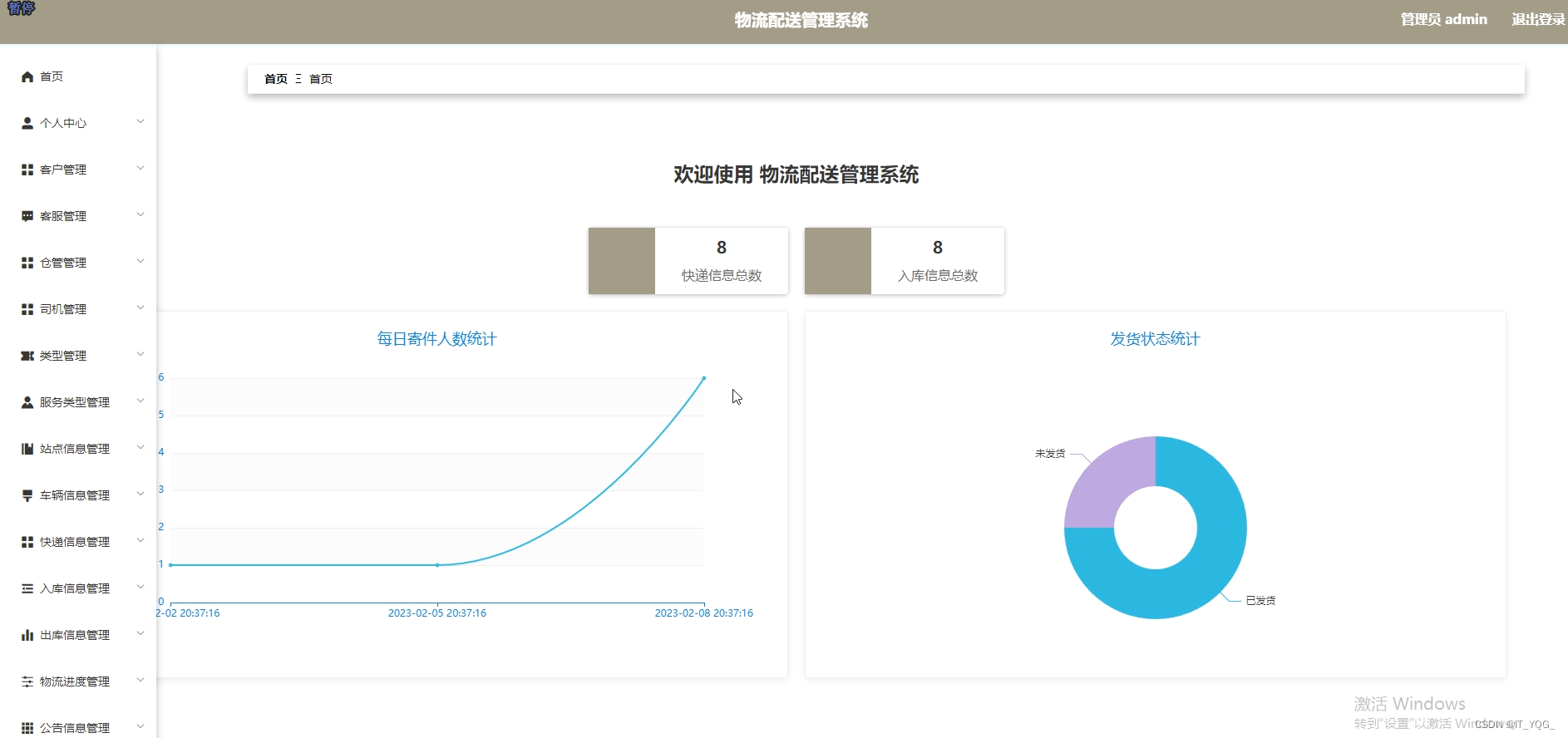Image resolution: width=1568 pixels, height=738 pixels.
Task: Click the 发货状态统计 chart title
Action: 1156,339
